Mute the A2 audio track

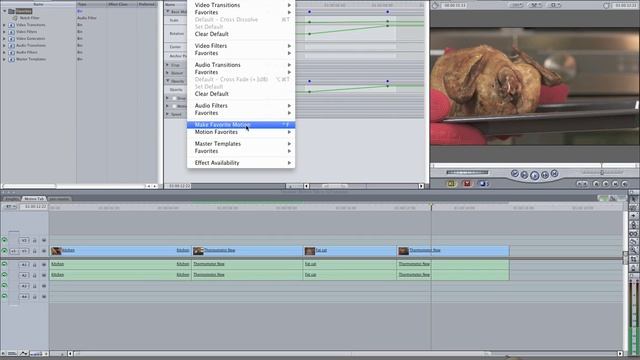tap(4, 275)
